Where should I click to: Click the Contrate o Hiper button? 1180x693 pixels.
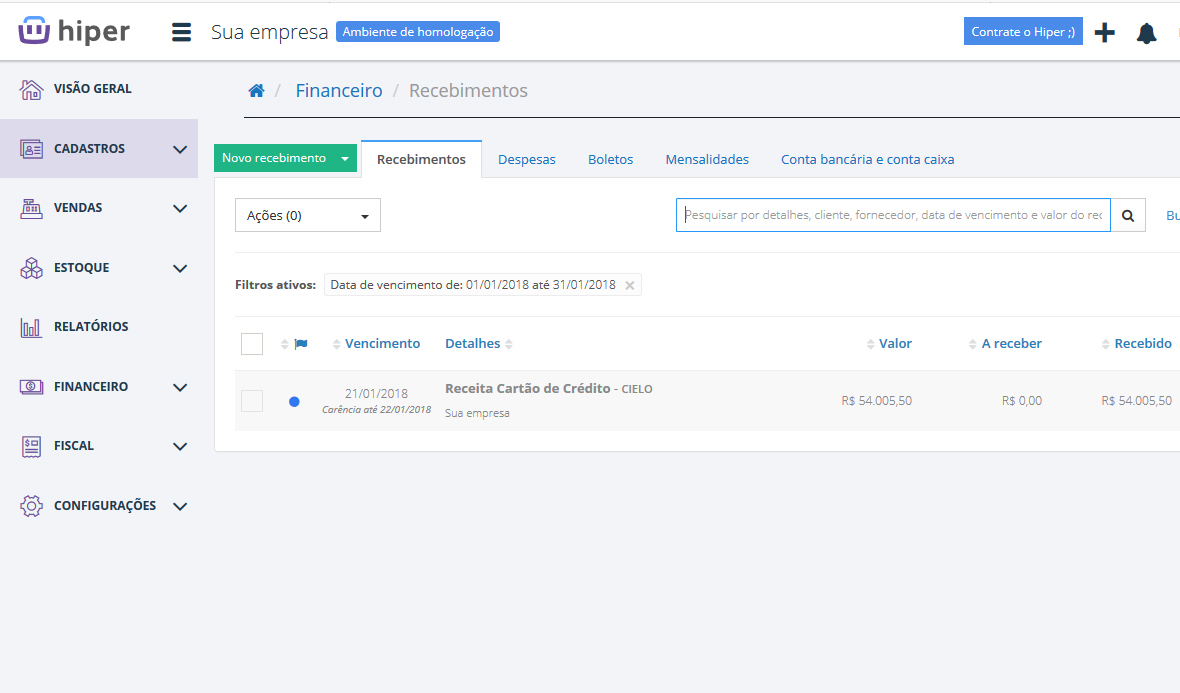pyautogui.click(x=1022, y=32)
